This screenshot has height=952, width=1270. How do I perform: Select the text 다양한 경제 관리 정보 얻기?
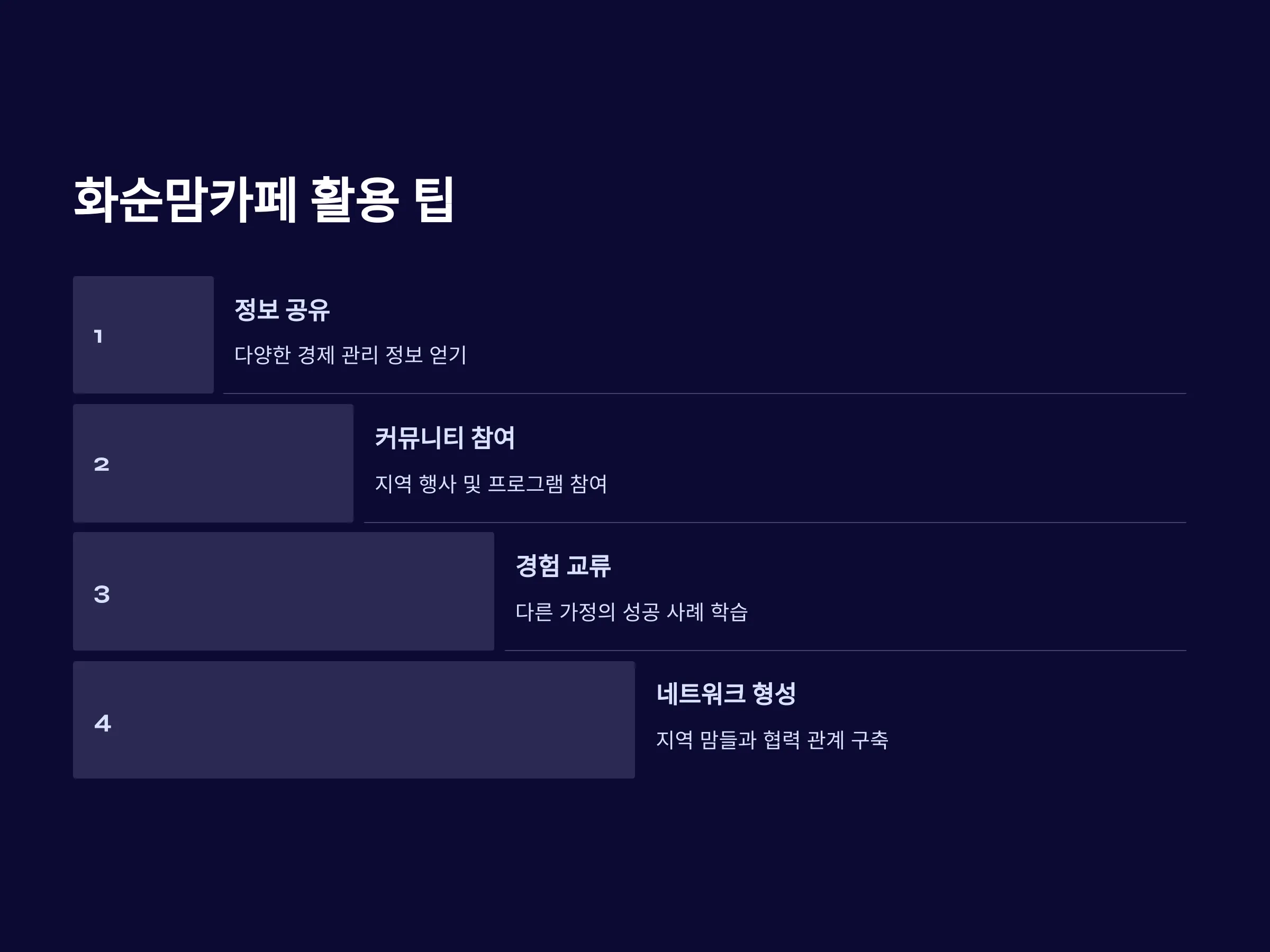point(350,355)
